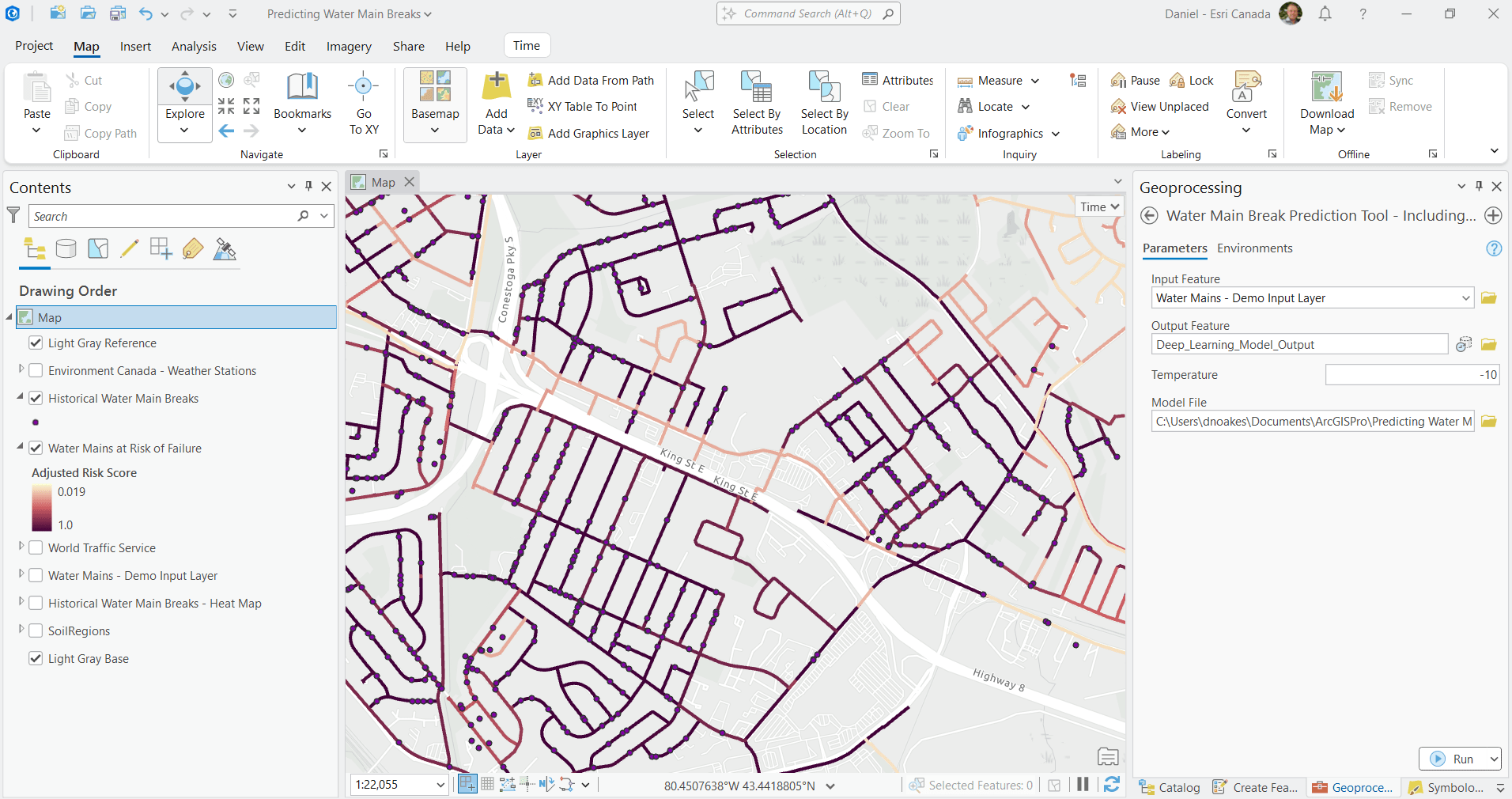Image resolution: width=1512 pixels, height=799 pixels.
Task: Open Geoprocessing help question mark
Action: [x=1494, y=248]
